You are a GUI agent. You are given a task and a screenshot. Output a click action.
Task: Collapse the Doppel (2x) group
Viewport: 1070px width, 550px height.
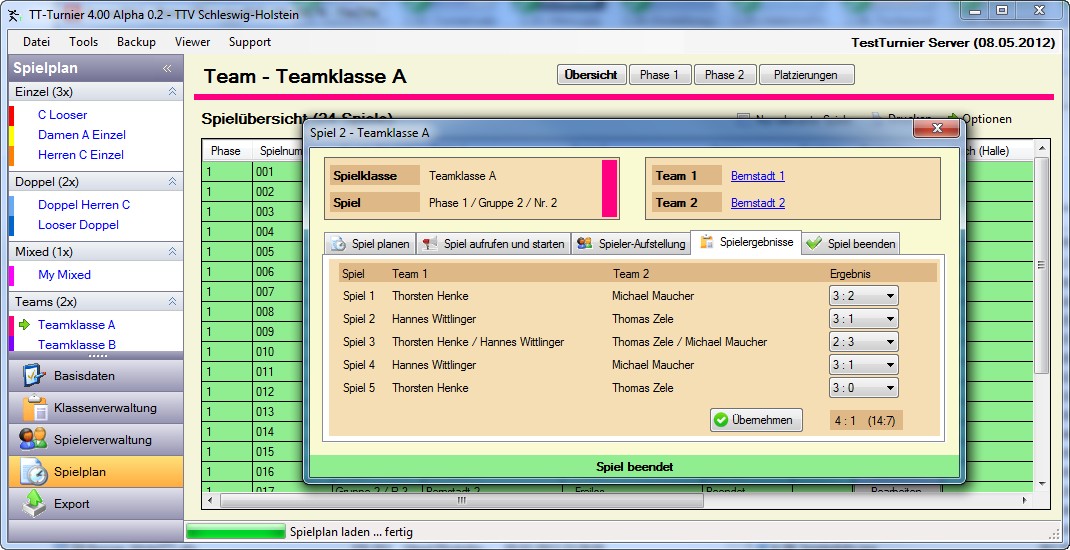pyautogui.click(x=172, y=182)
